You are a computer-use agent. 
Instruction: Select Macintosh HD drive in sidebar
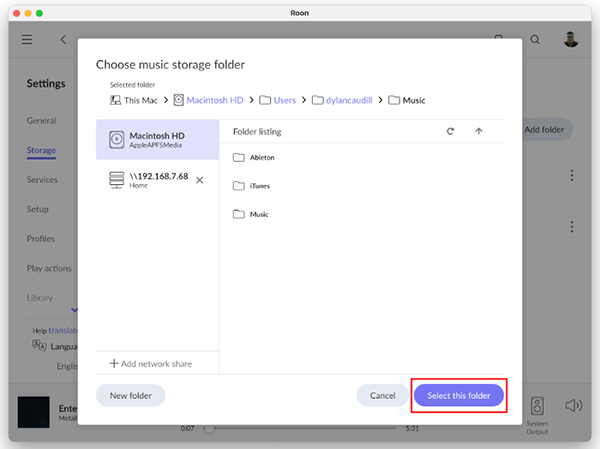tap(157, 140)
